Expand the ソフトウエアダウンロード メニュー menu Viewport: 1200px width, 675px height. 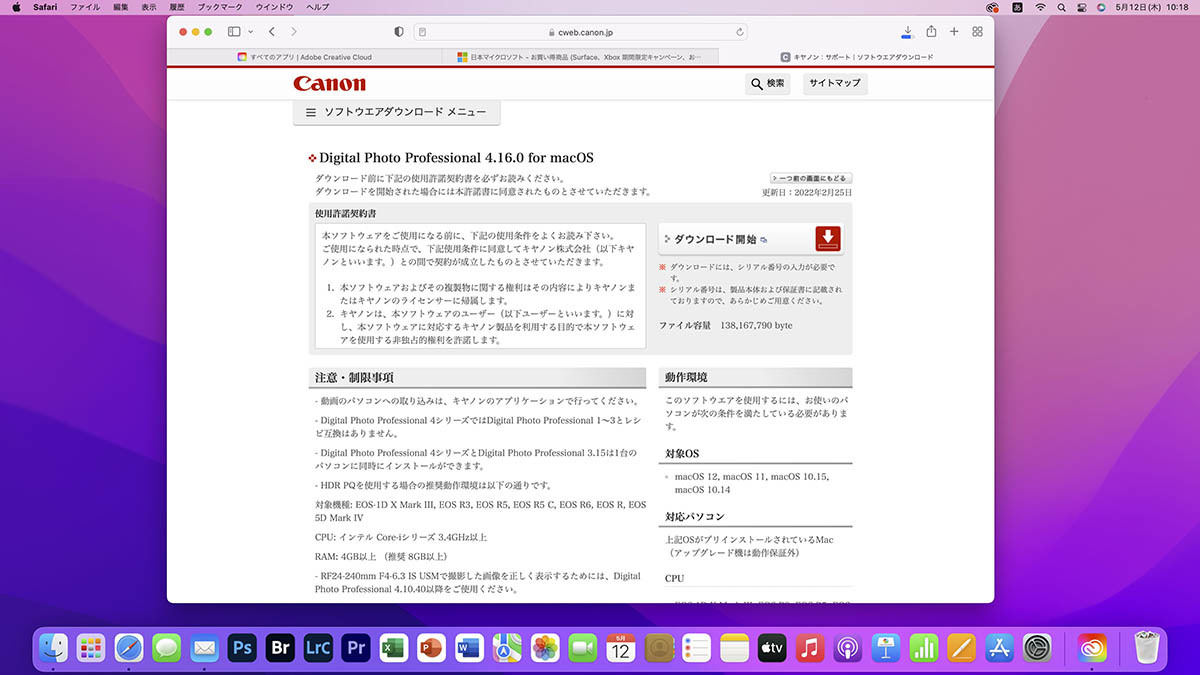[x=396, y=113]
